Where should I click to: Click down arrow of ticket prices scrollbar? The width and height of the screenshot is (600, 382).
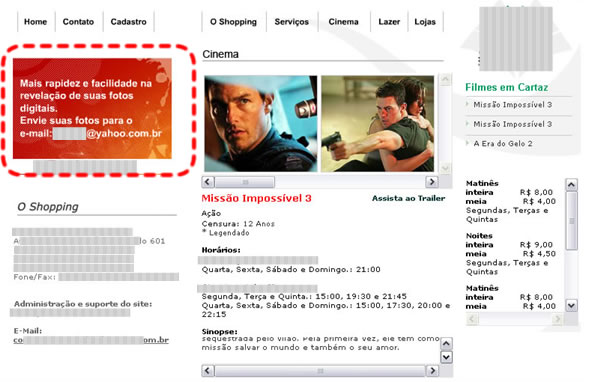click(x=571, y=305)
